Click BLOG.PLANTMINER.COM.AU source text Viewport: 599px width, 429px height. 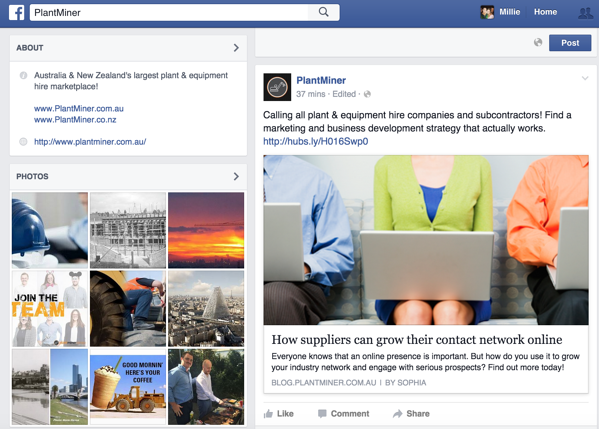coord(324,382)
